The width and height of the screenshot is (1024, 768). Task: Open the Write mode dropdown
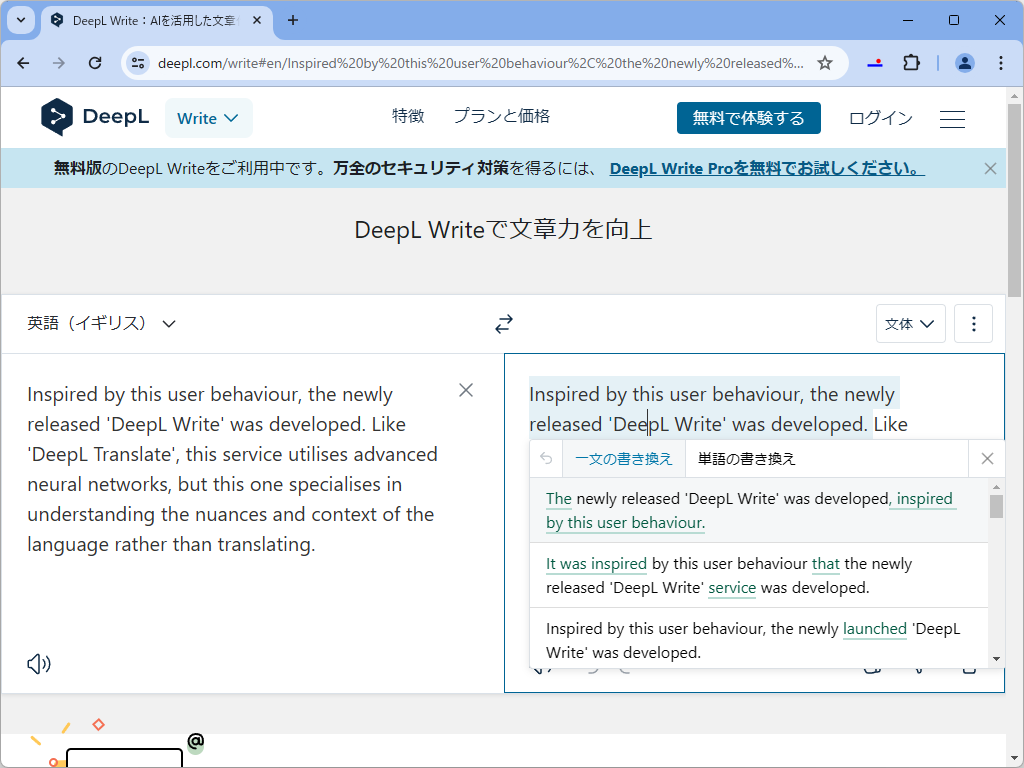pyautogui.click(x=208, y=117)
